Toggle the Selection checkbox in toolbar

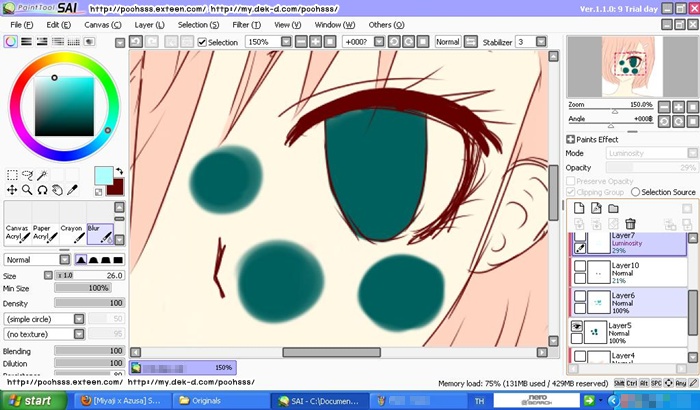(202, 42)
